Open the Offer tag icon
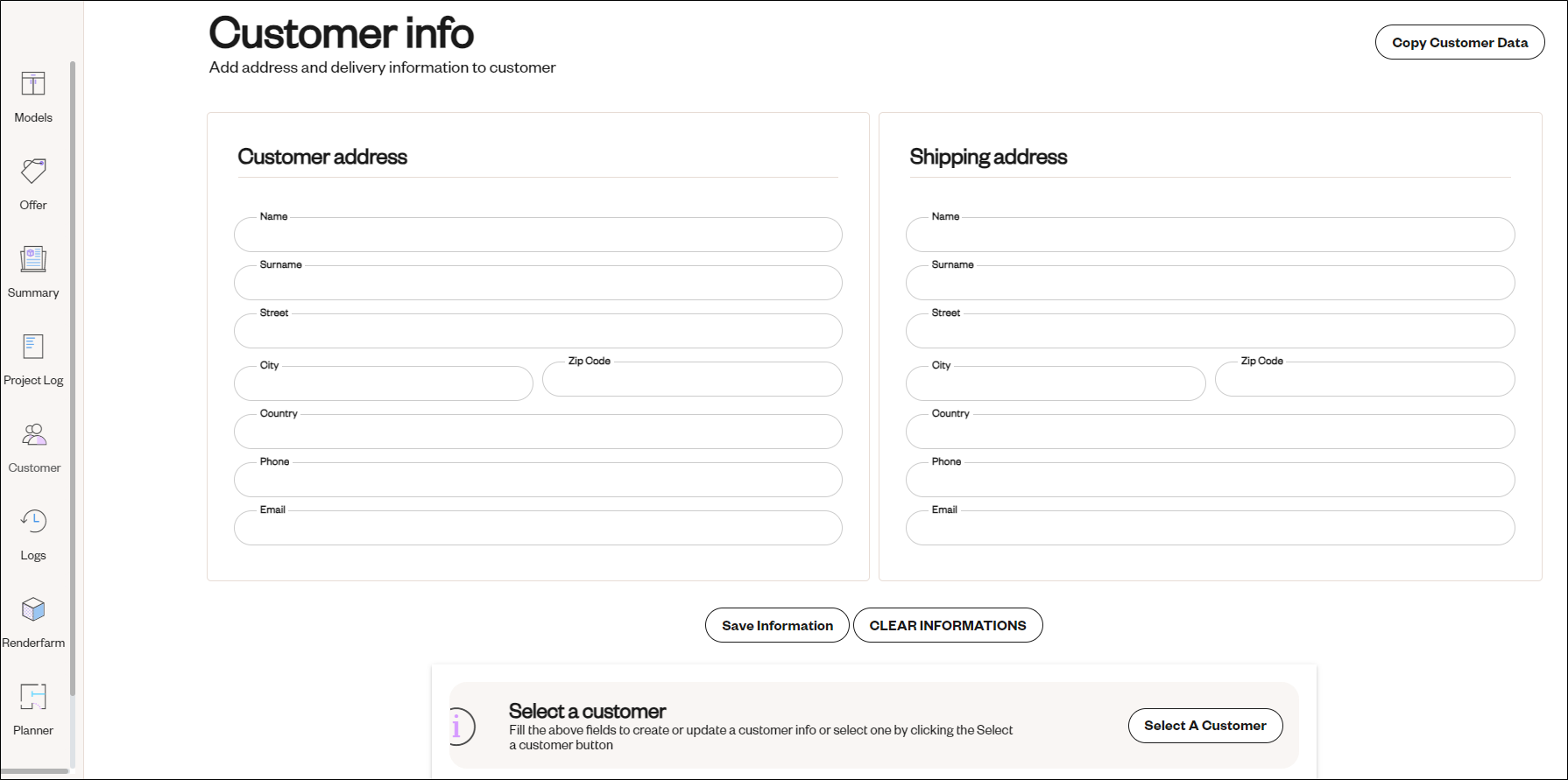 click(33, 172)
